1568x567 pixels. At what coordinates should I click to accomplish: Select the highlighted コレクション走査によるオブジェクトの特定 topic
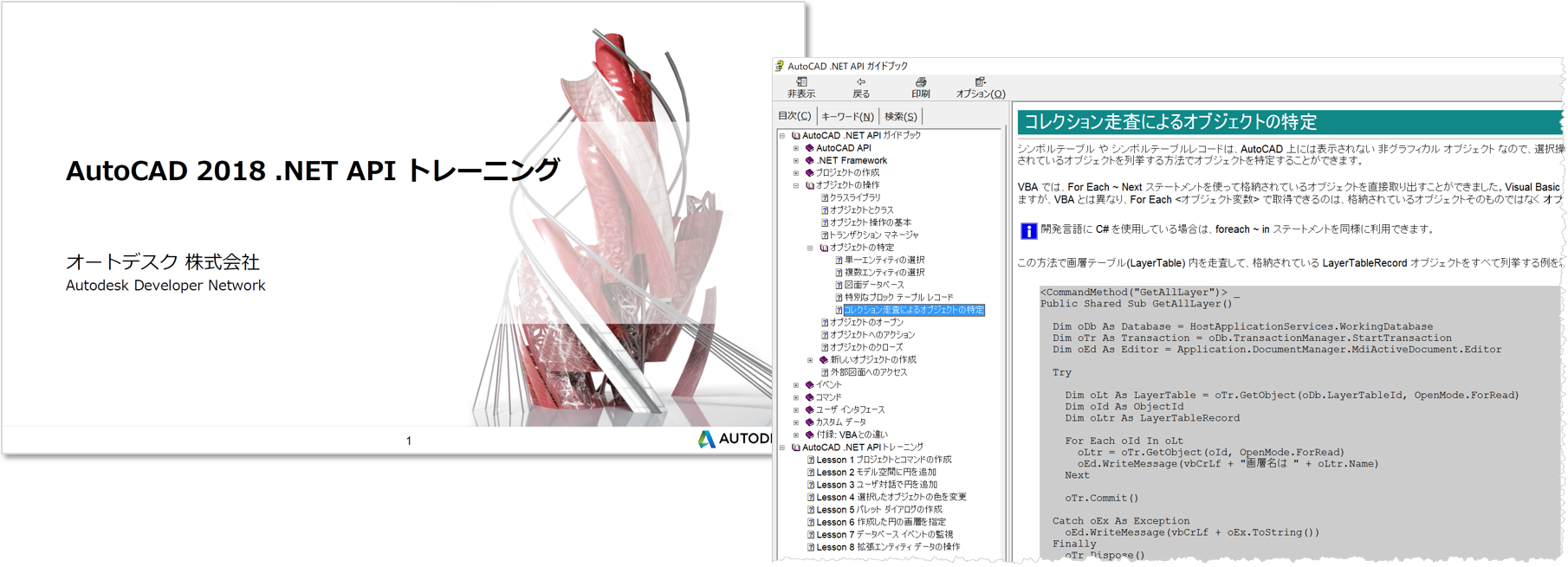[x=914, y=310]
